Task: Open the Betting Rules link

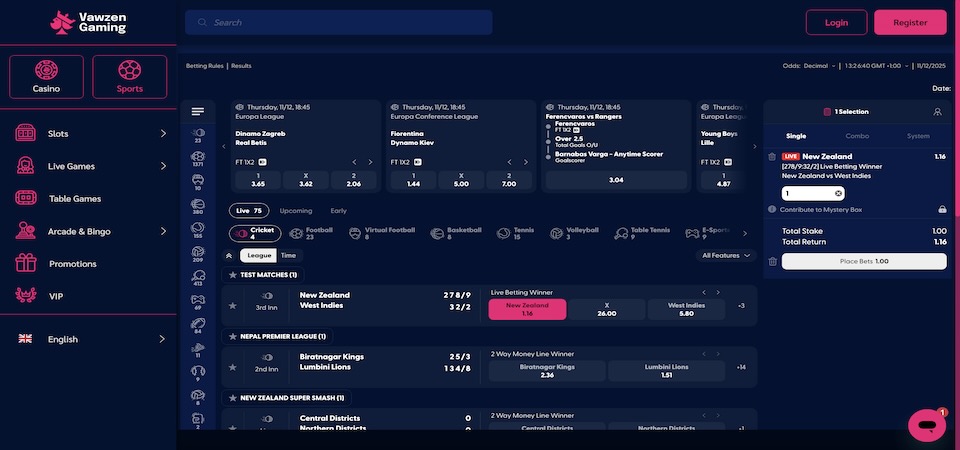Action: [204, 66]
